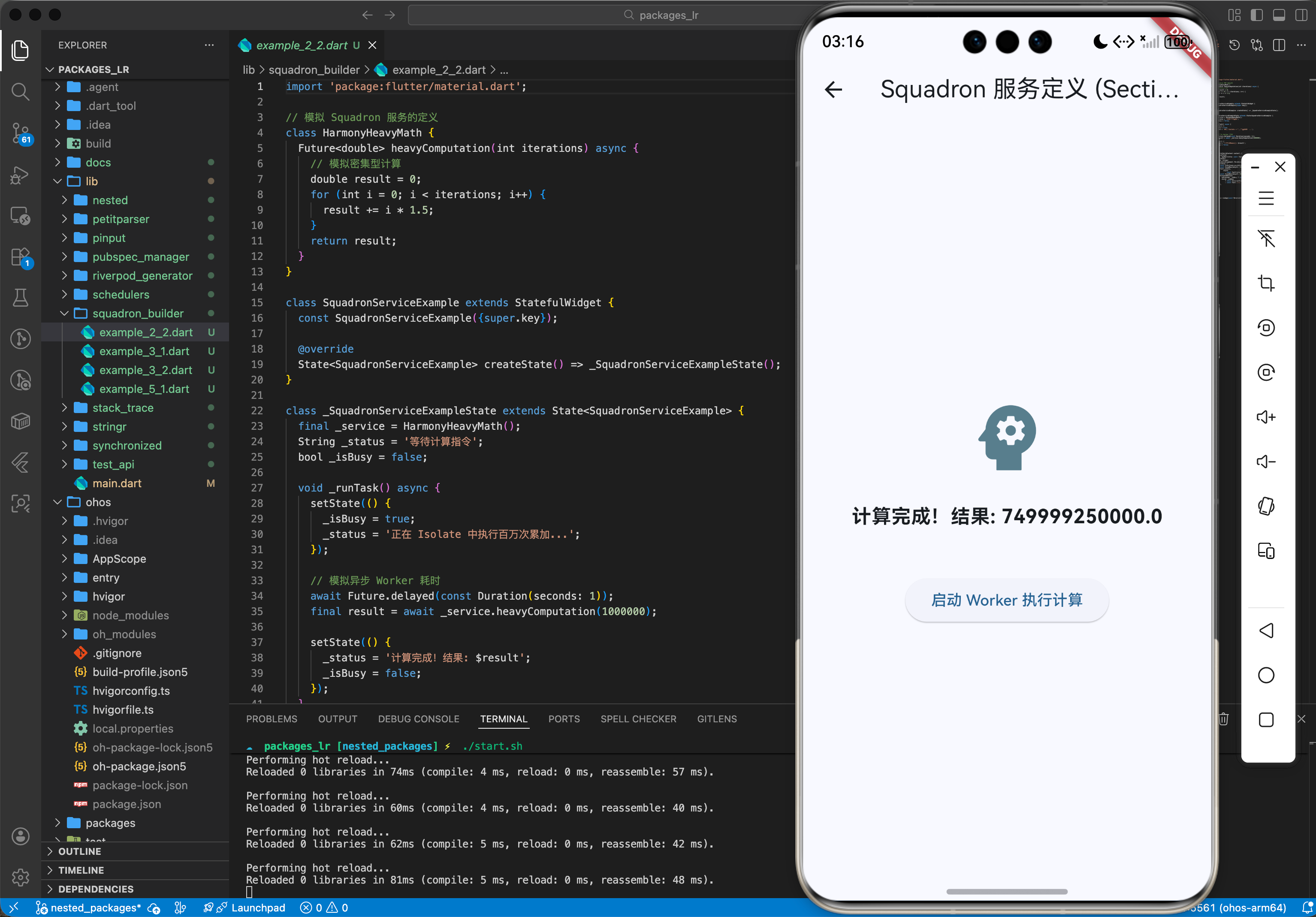Click the emulator hamburger menu icon
Viewport: 1316px width, 917px height.
click(x=1265, y=198)
